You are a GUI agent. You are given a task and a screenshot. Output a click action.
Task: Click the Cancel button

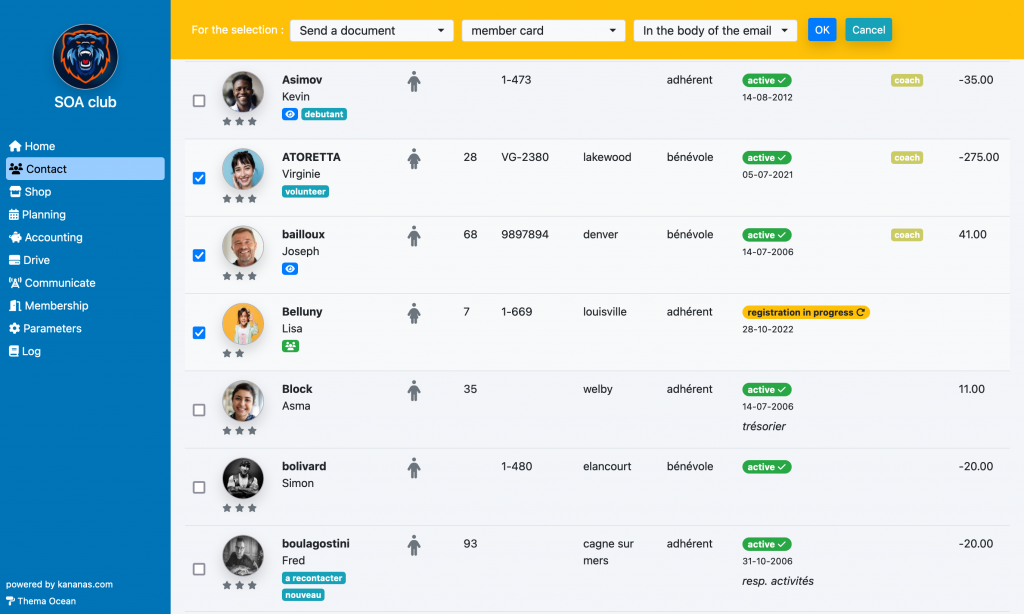click(x=869, y=30)
